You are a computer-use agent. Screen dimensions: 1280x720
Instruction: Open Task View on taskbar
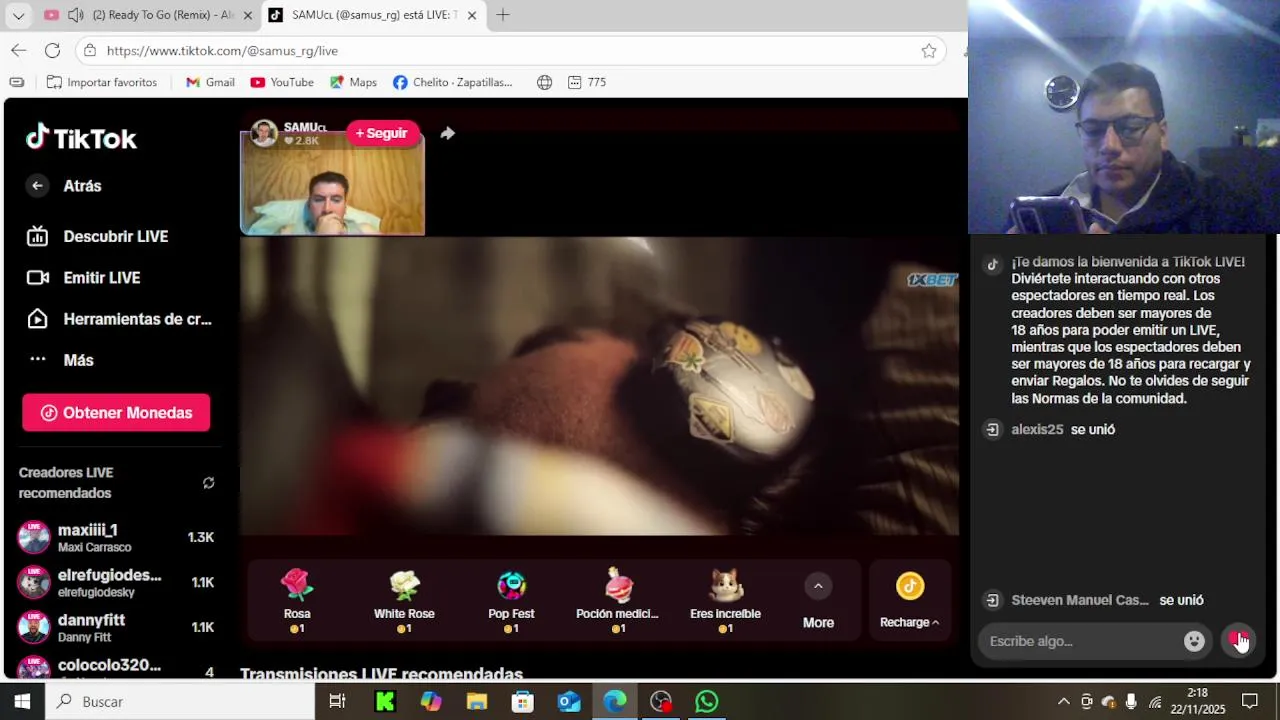(x=338, y=701)
